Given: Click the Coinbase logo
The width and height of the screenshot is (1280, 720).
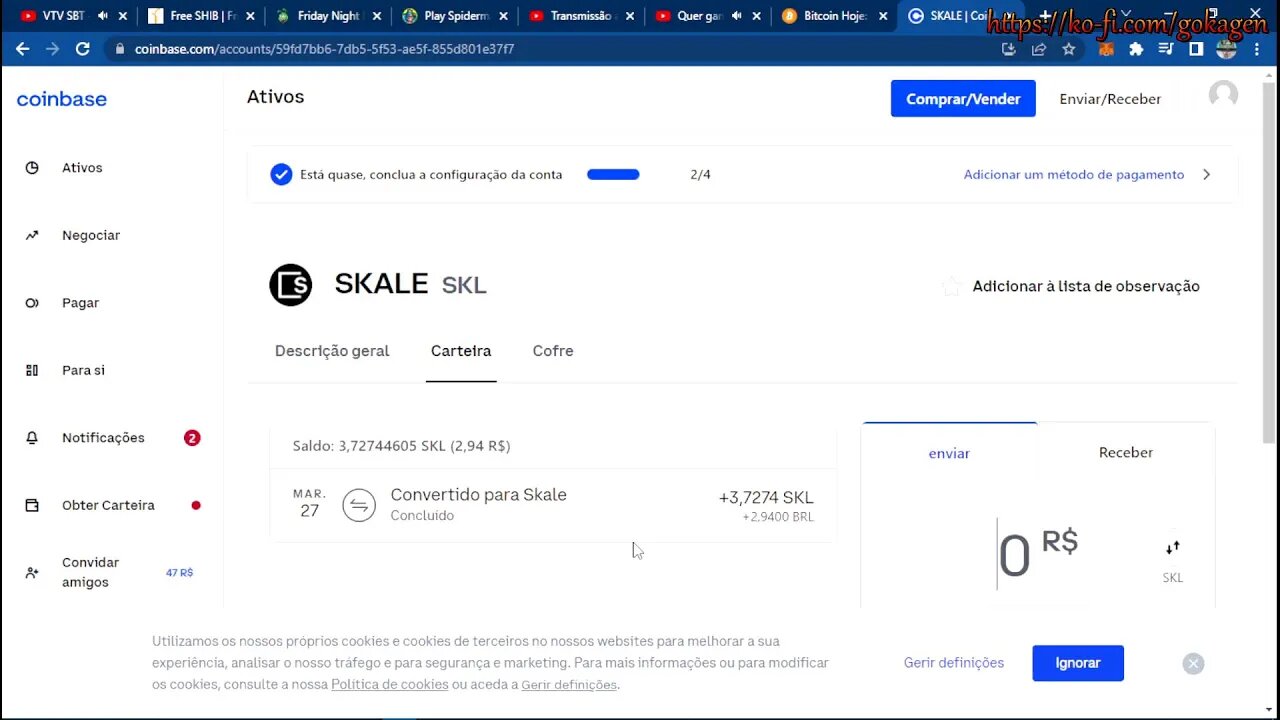Looking at the screenshot, I should [61, 99].
